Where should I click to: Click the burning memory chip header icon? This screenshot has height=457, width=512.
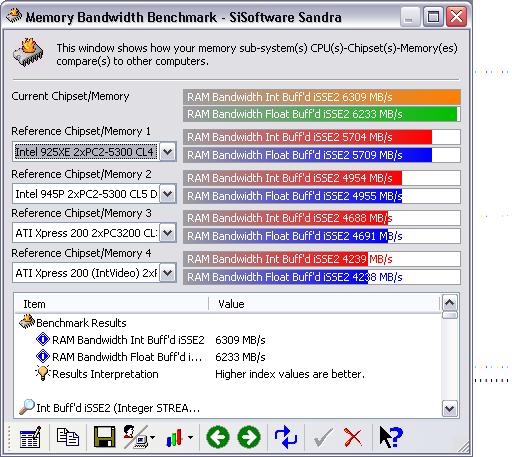coord(28,53)
